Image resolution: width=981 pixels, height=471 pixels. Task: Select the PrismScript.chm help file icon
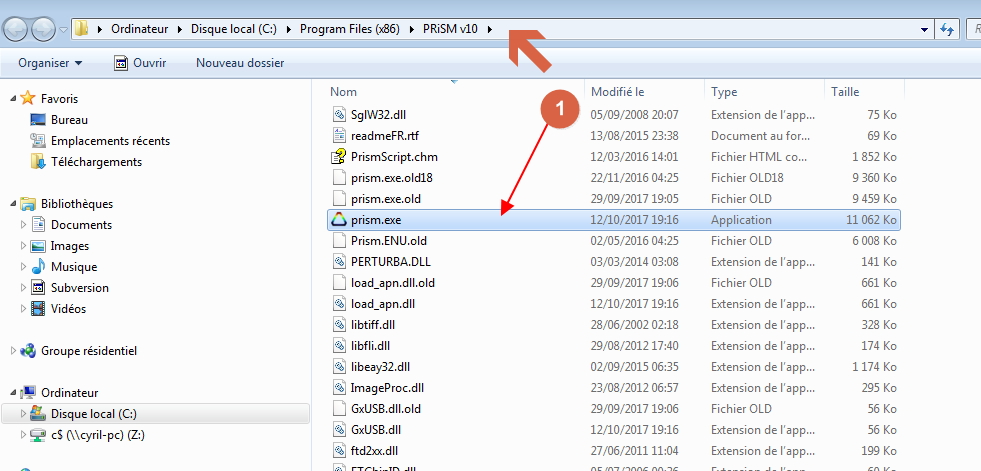click(338, 157)
